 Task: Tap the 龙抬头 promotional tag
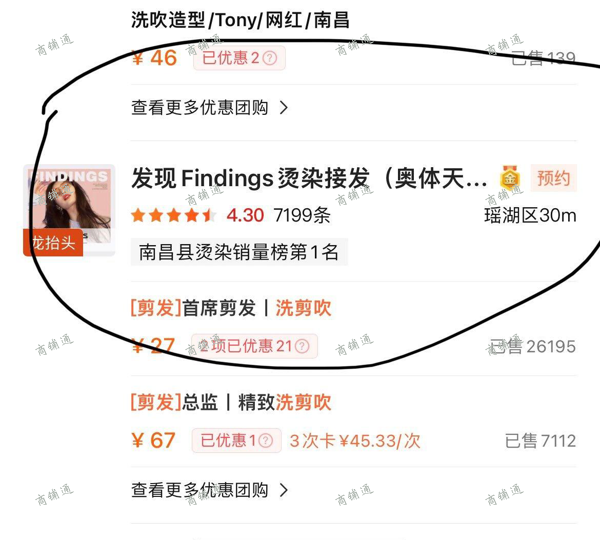53,243
